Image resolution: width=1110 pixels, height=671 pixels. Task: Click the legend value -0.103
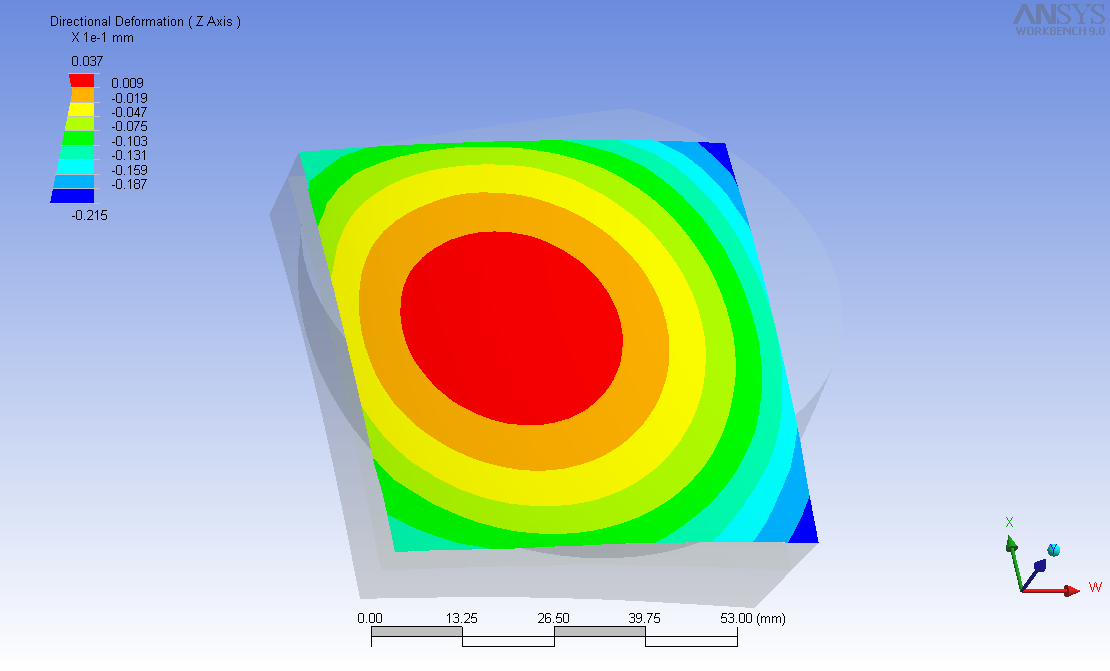pos(130,142)
